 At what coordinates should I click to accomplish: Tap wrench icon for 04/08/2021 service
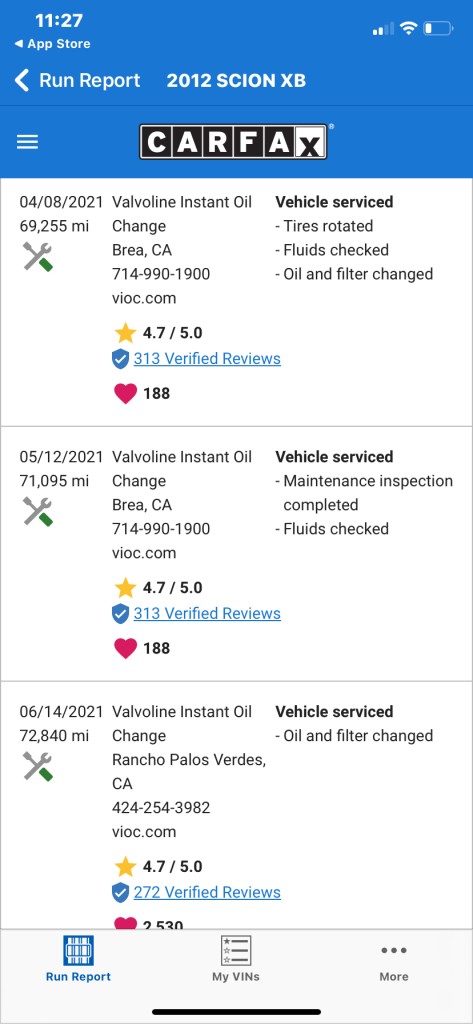coord(38,256)
